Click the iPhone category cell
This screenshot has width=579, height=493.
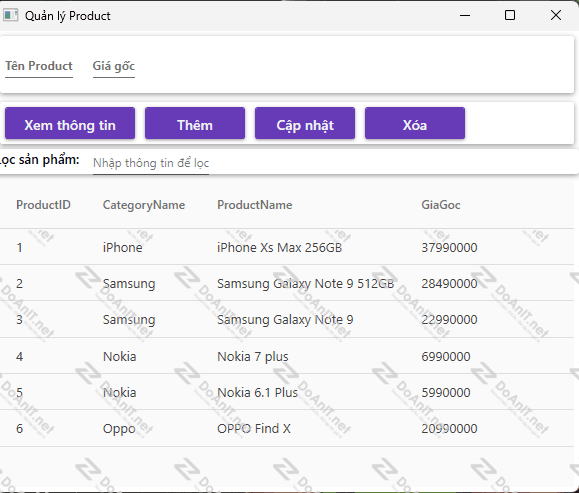pyautogui.click(x=122, y=247)
